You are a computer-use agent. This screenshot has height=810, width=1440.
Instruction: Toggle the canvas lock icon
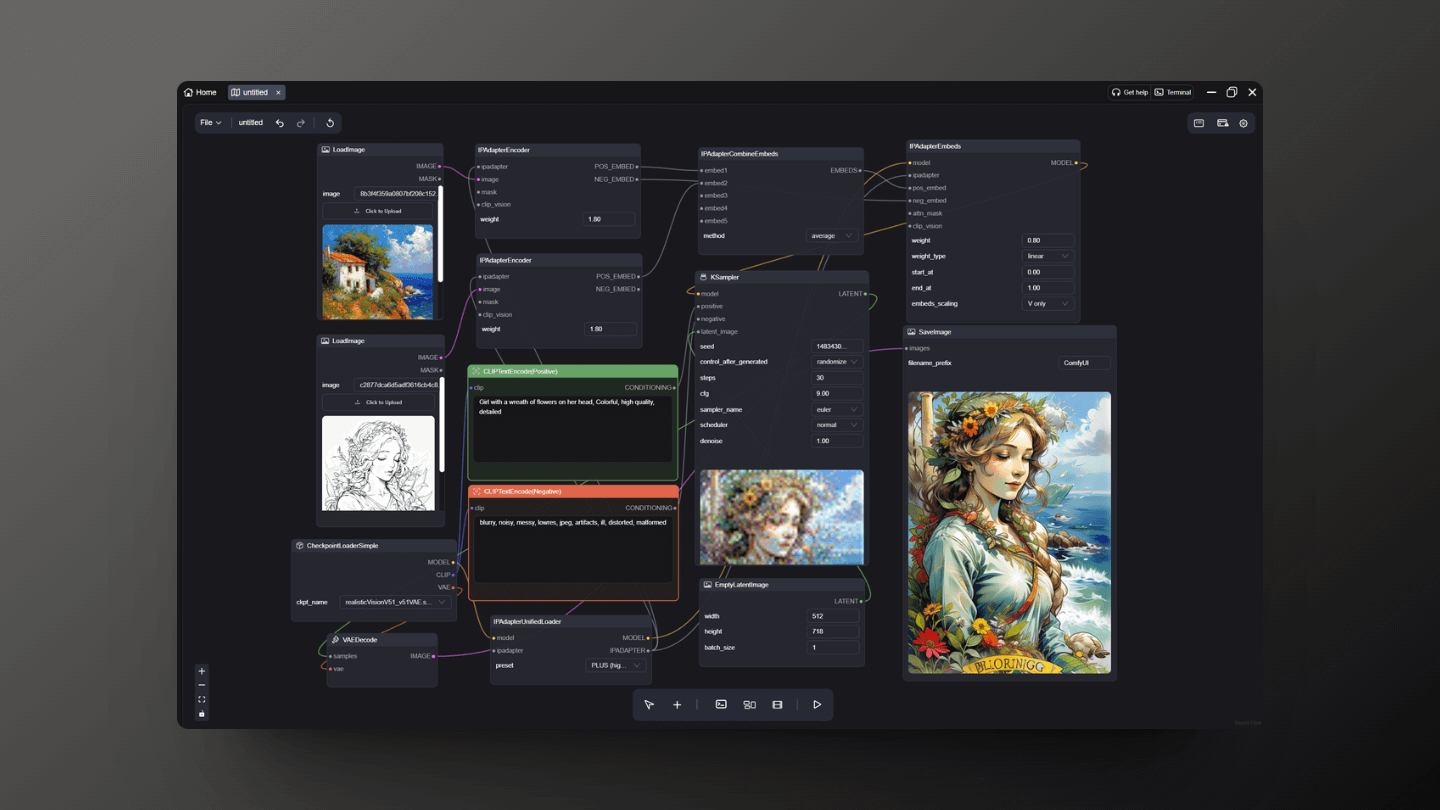coord(202,714)
